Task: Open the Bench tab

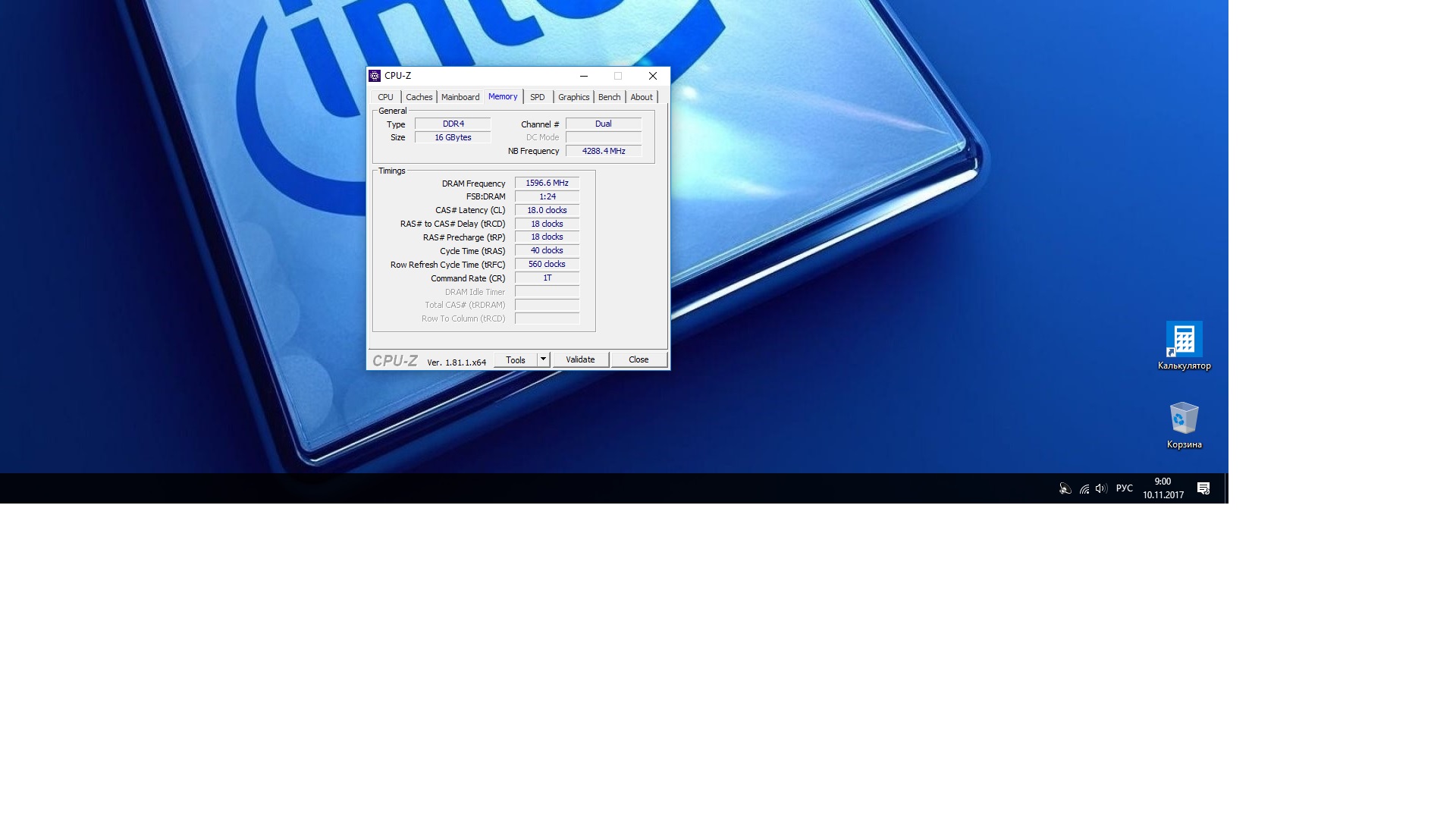Action: pyautogui.click(x=609, y=97)
